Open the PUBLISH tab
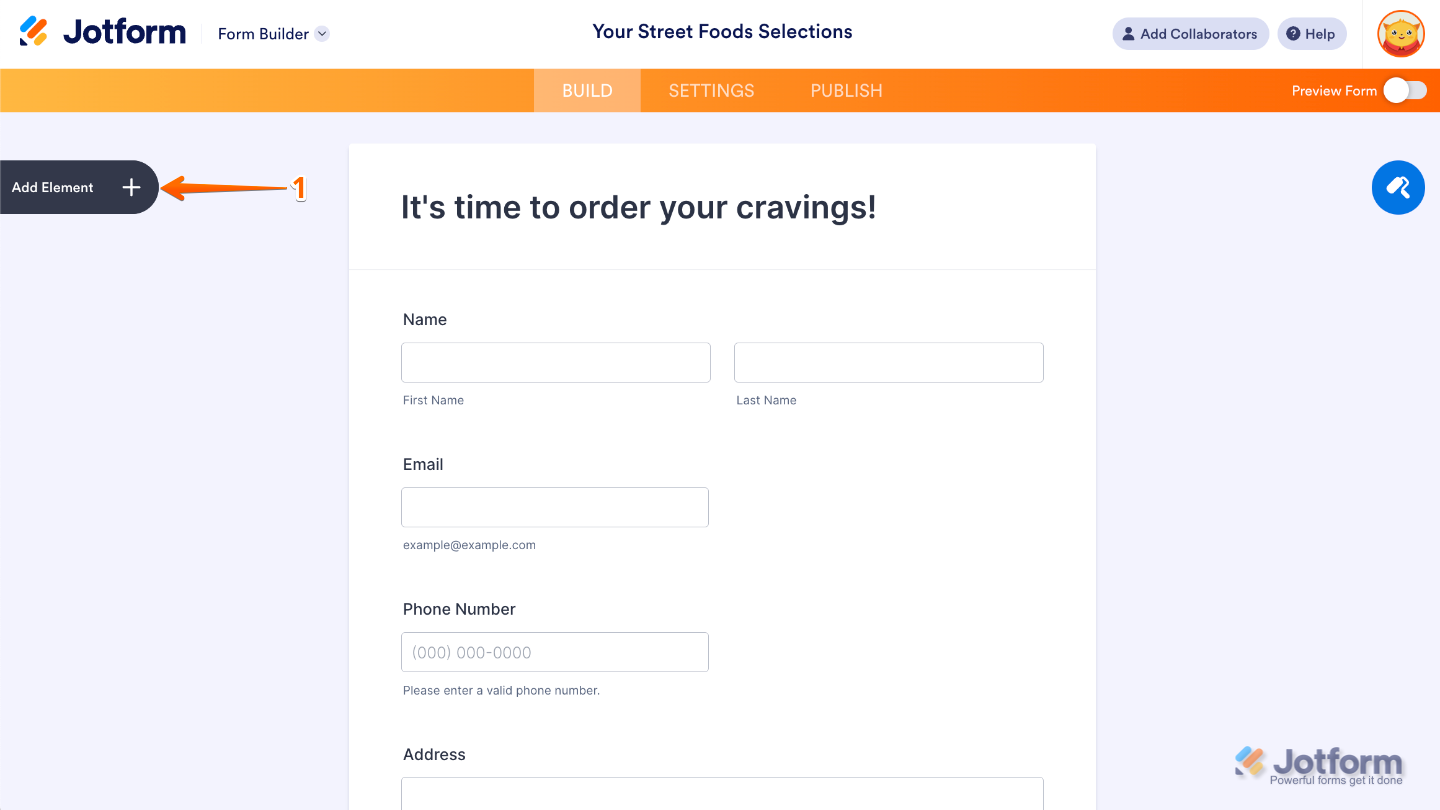 tap(846, 90)
